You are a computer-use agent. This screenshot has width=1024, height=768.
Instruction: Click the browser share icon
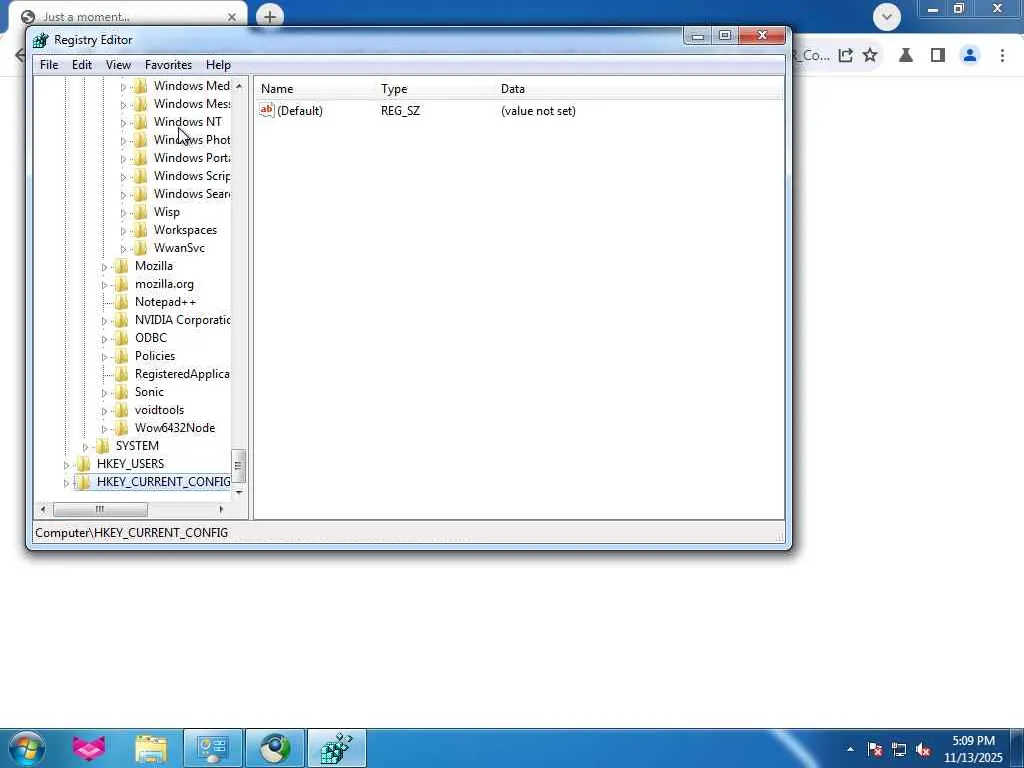846,56
